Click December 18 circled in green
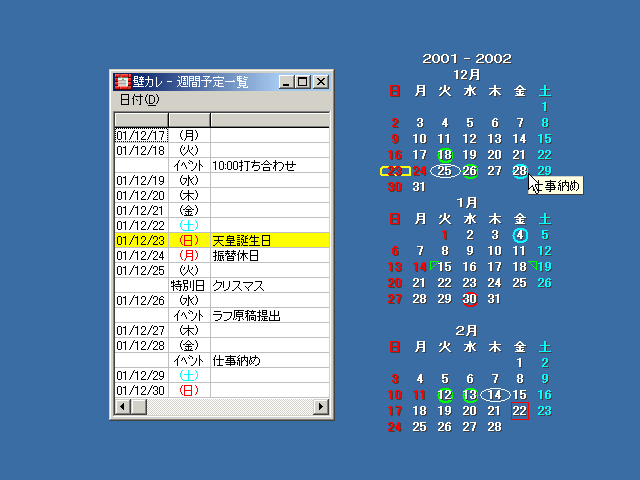Viewport: 640px width, 480px height. (445, 155)
